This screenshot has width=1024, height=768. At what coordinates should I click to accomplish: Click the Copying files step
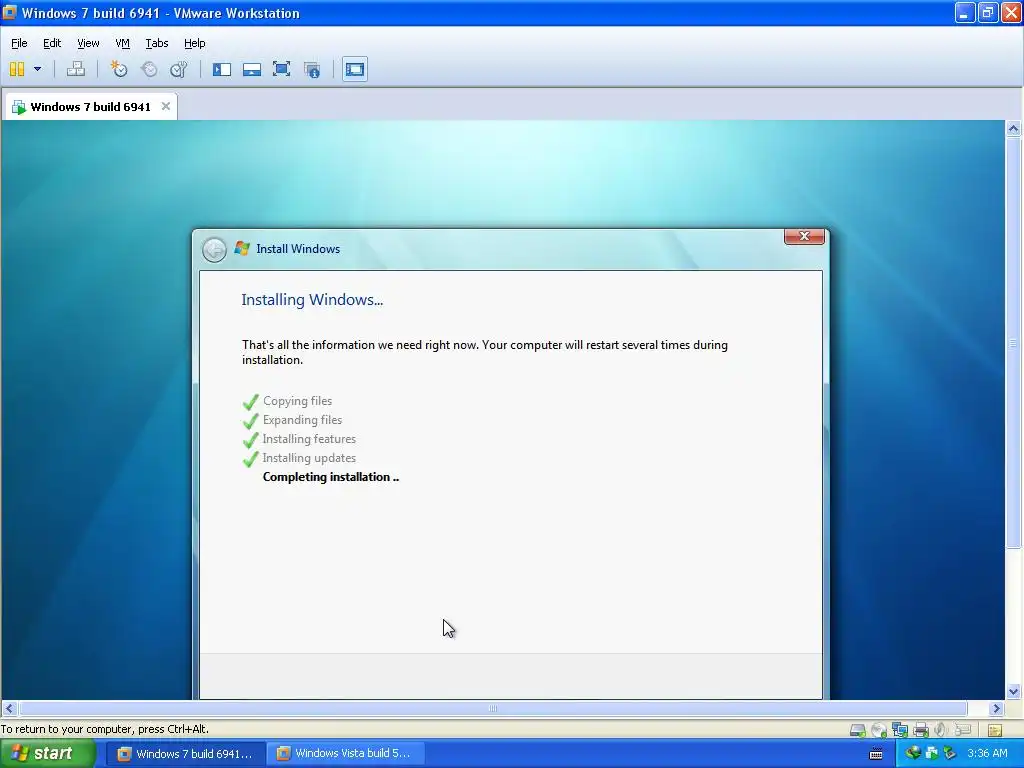(297, 401)
